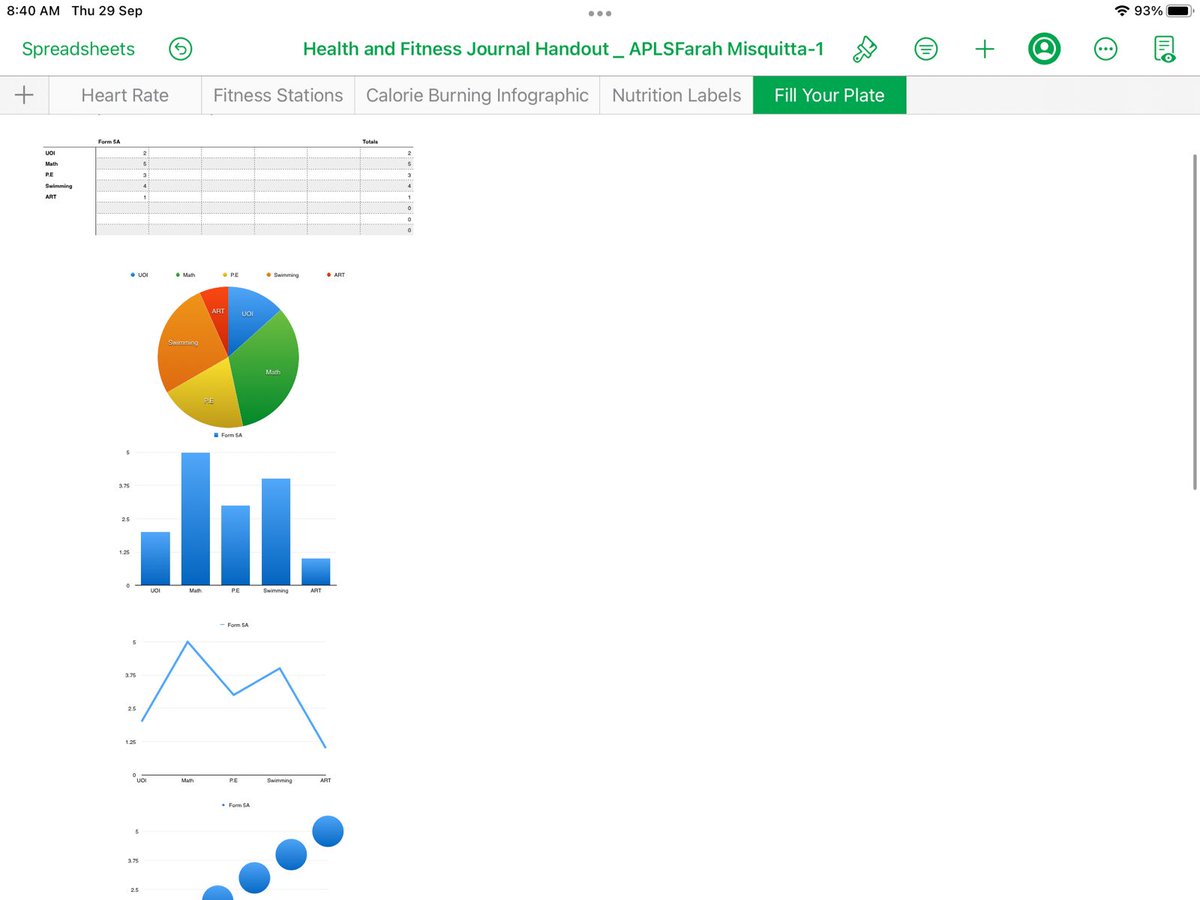Tap the UOI bar in bar chart
The width and height of the screenshot is (1200, 900).
coord(155,558)
